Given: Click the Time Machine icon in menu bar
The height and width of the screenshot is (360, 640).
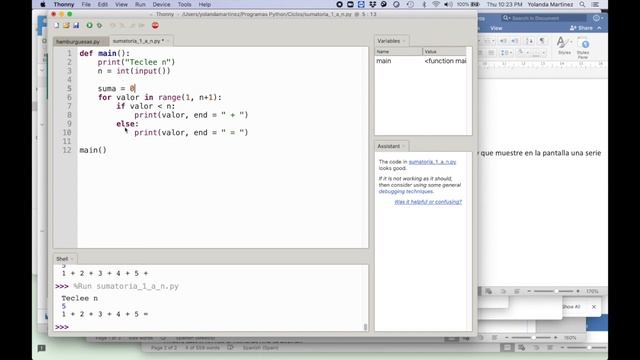Looking at the screenshot, I should [x=410, y=4].
